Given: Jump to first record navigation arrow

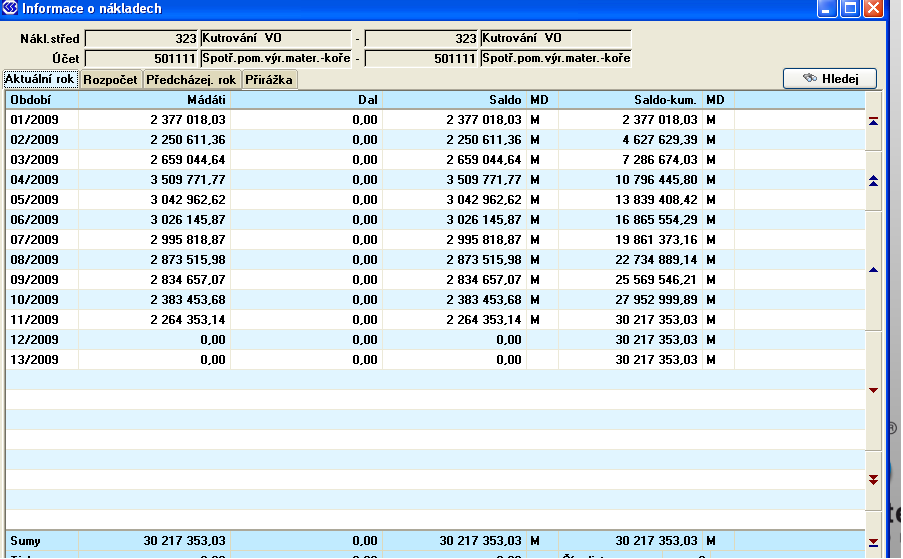Looking at the screenshot, I should coord(873,121).
